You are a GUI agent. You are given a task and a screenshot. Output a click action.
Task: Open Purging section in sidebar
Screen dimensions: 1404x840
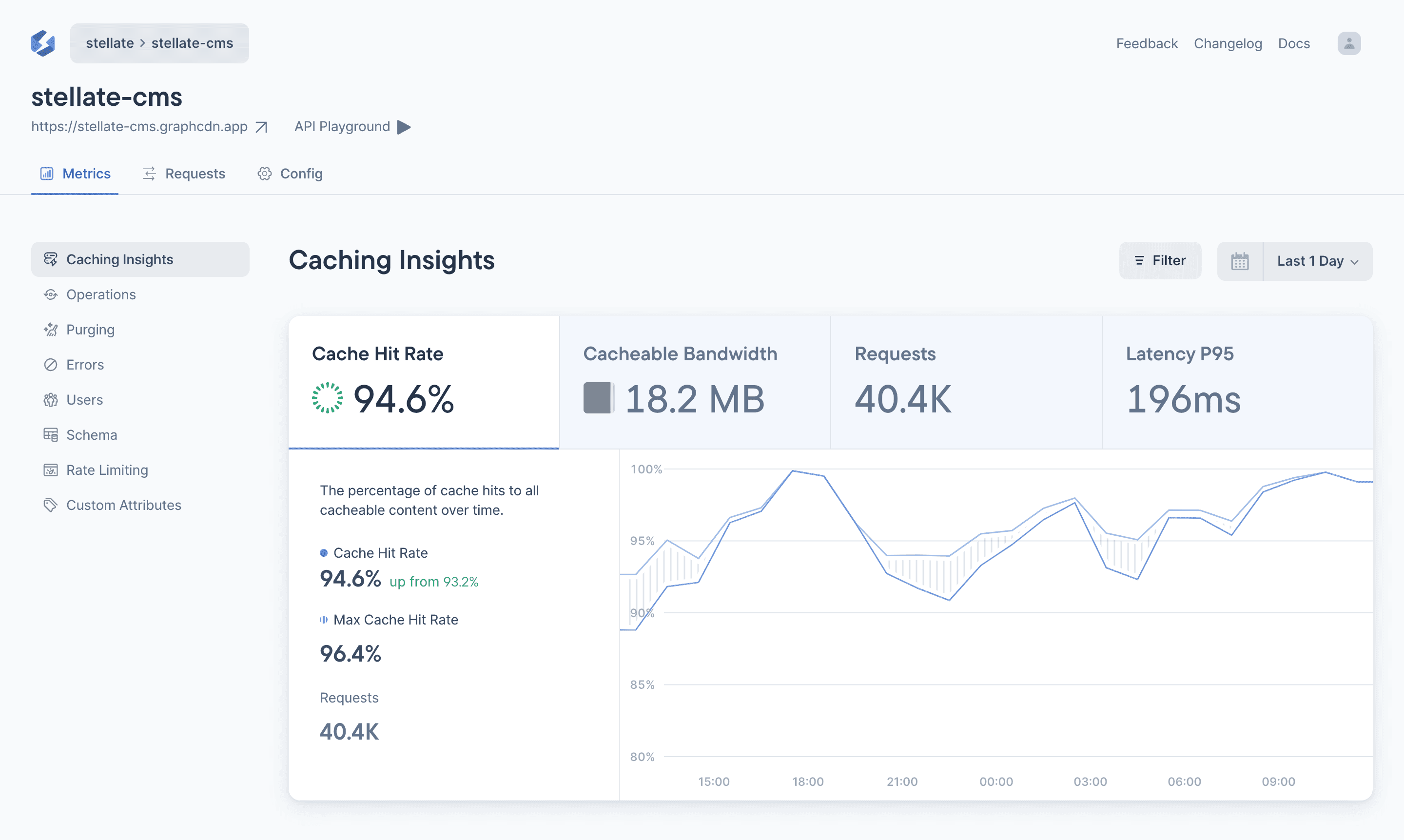[x=90, y=330]
